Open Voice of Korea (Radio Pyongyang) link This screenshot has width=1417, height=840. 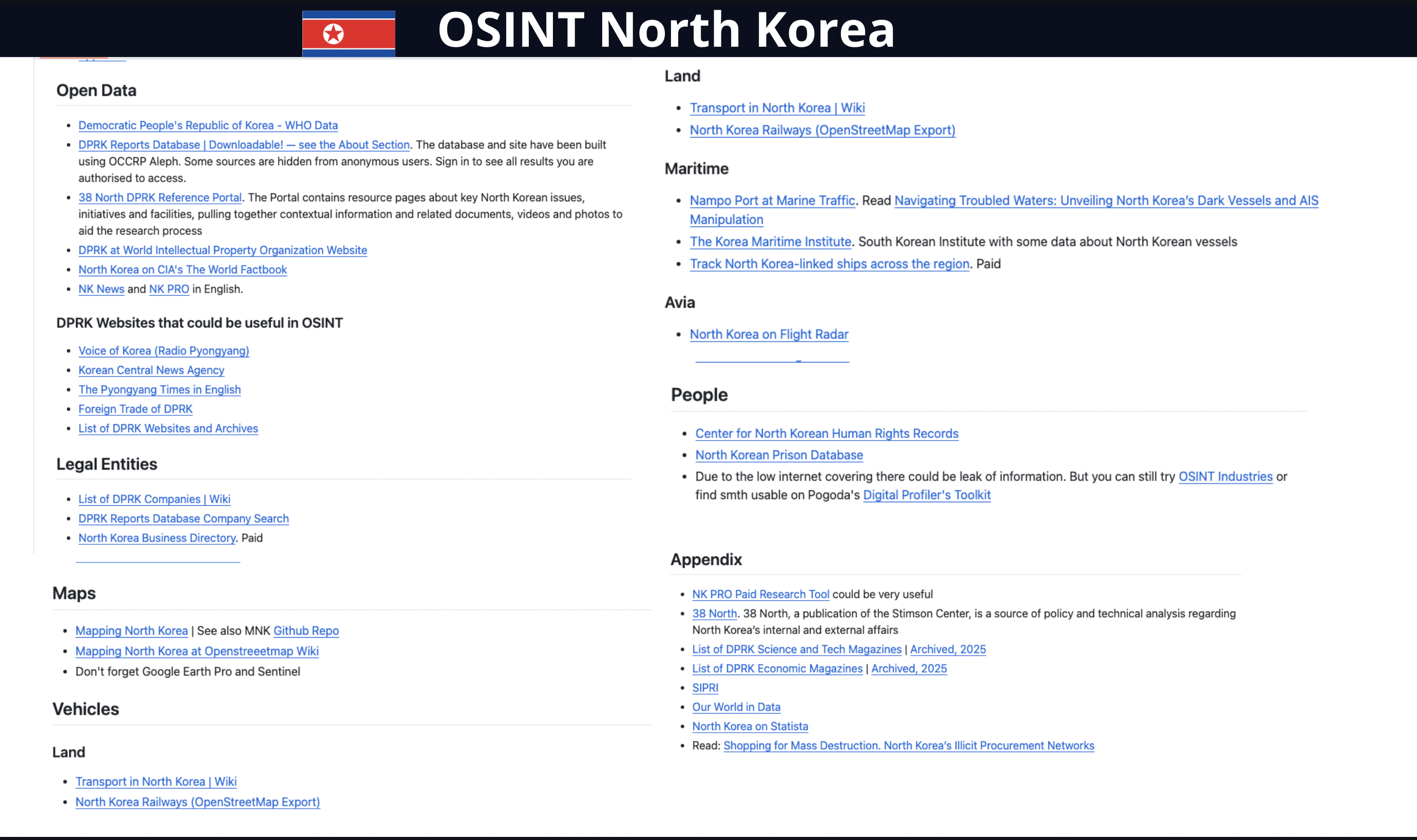pos(164,350)
